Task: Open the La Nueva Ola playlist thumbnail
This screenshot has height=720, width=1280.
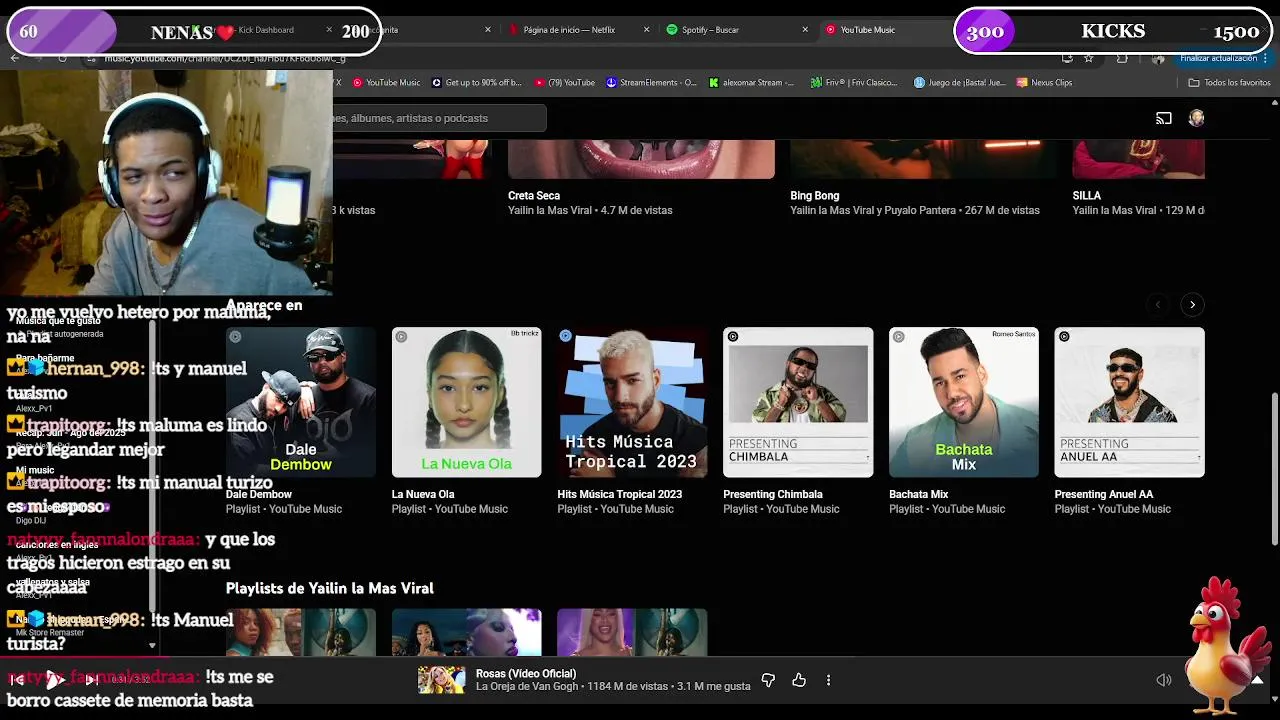Action: (467, 402)
